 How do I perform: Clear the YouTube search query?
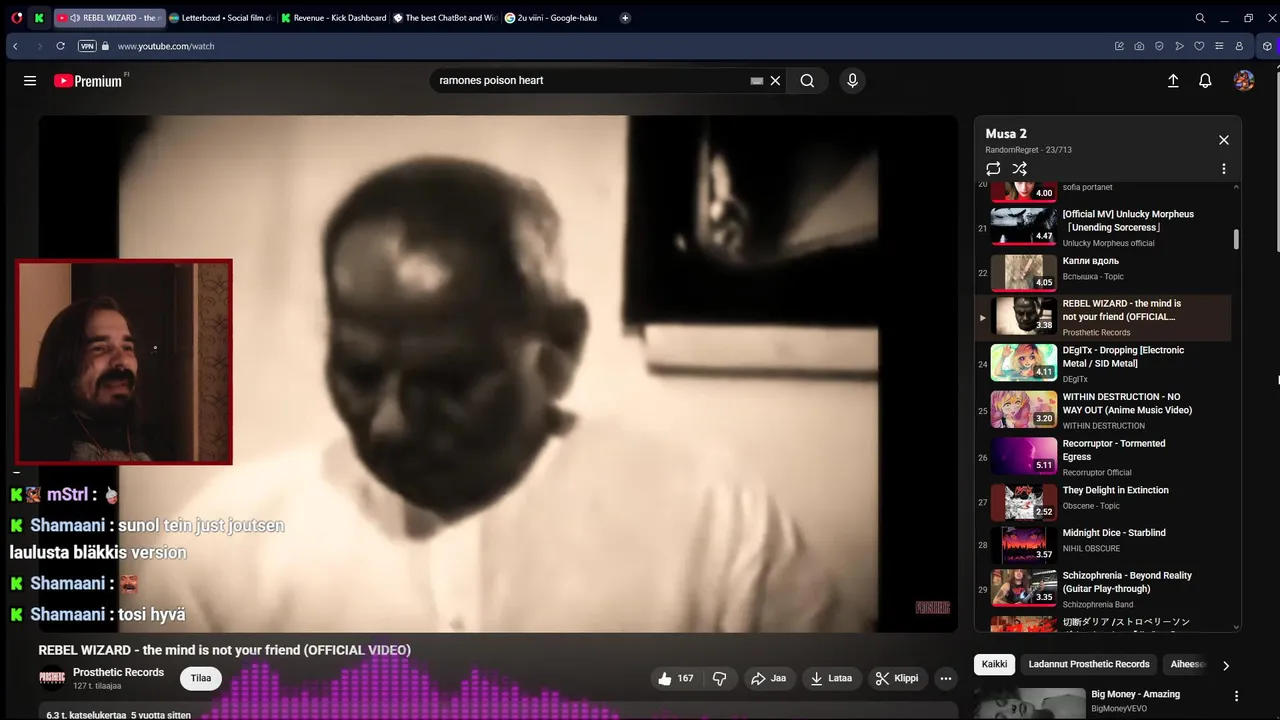(x=775, y=81)
